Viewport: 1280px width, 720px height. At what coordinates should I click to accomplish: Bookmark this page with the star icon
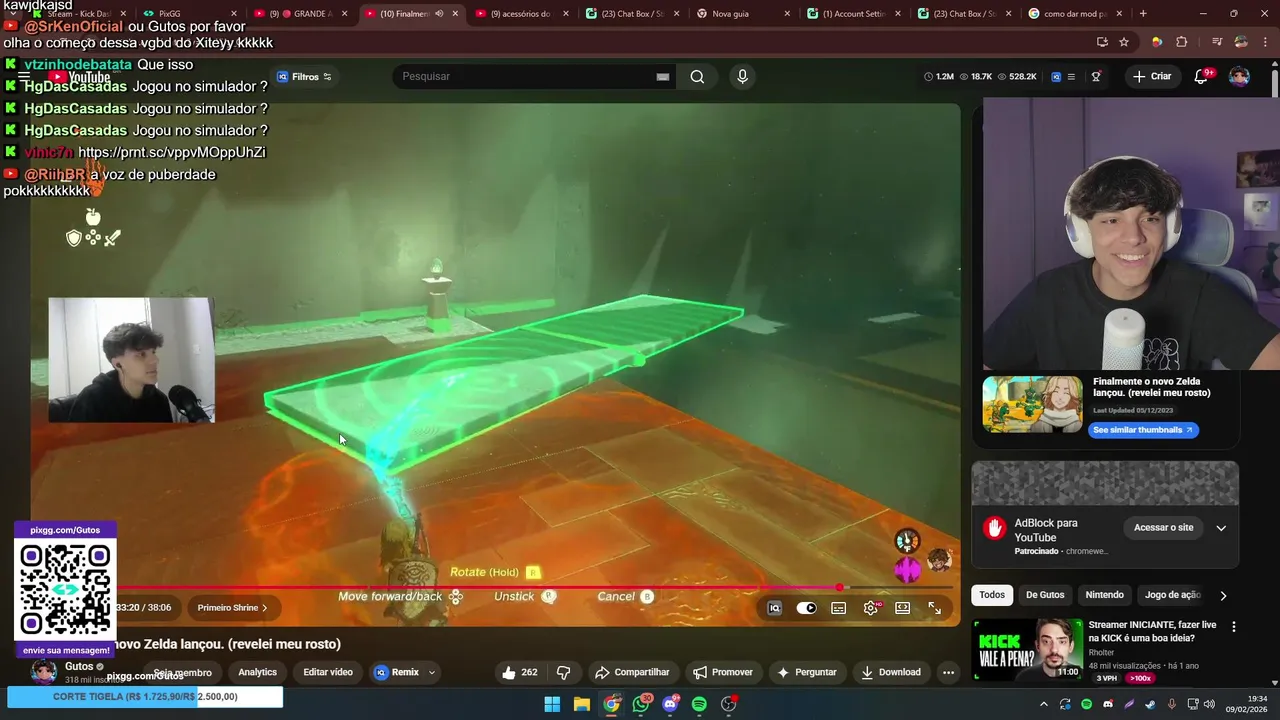pos(1124,42)
